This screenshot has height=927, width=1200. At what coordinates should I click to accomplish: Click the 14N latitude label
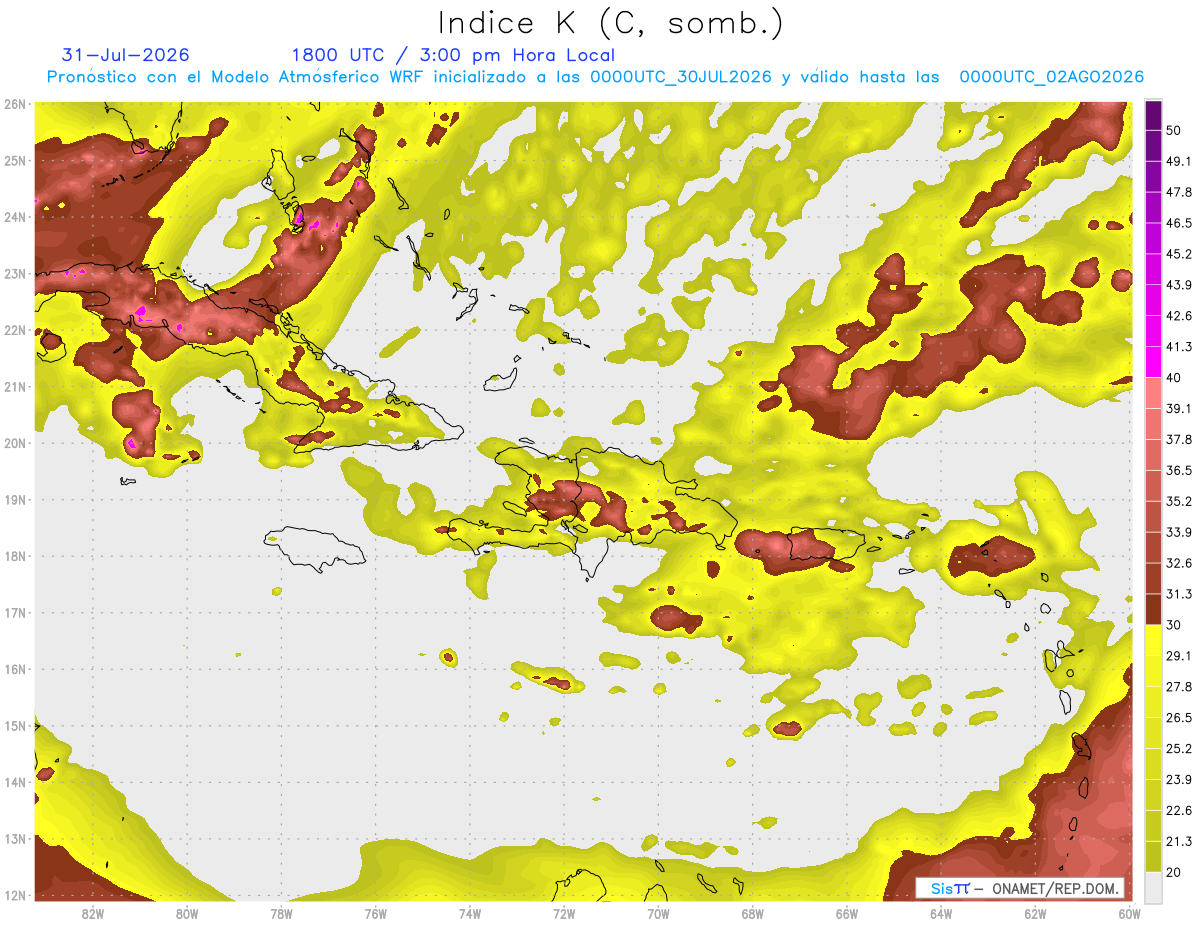pos(14,782)
